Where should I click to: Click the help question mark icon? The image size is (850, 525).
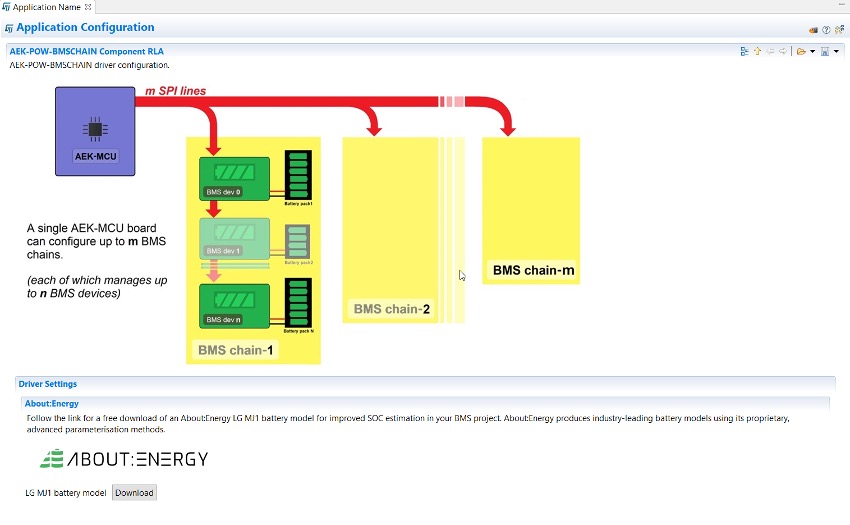point(826,29)
